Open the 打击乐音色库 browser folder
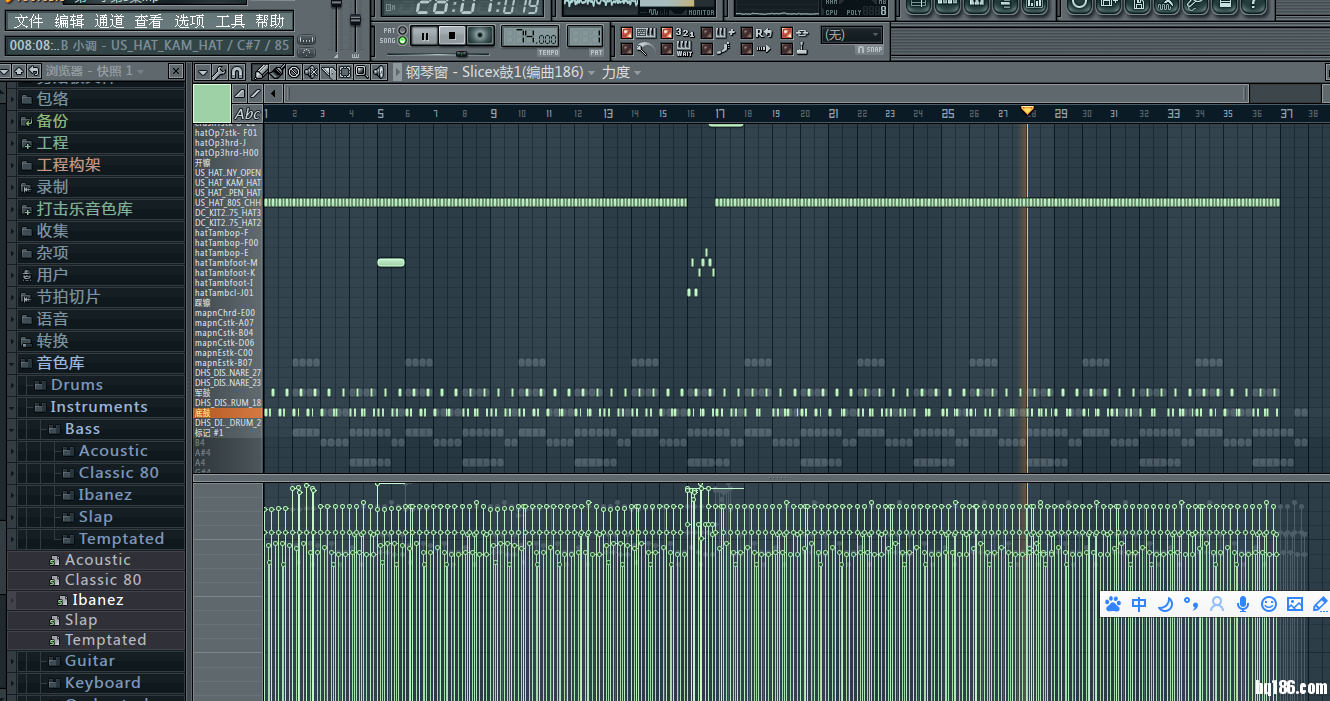This screenshot has width=1330, height=701. tap(84, 209)
